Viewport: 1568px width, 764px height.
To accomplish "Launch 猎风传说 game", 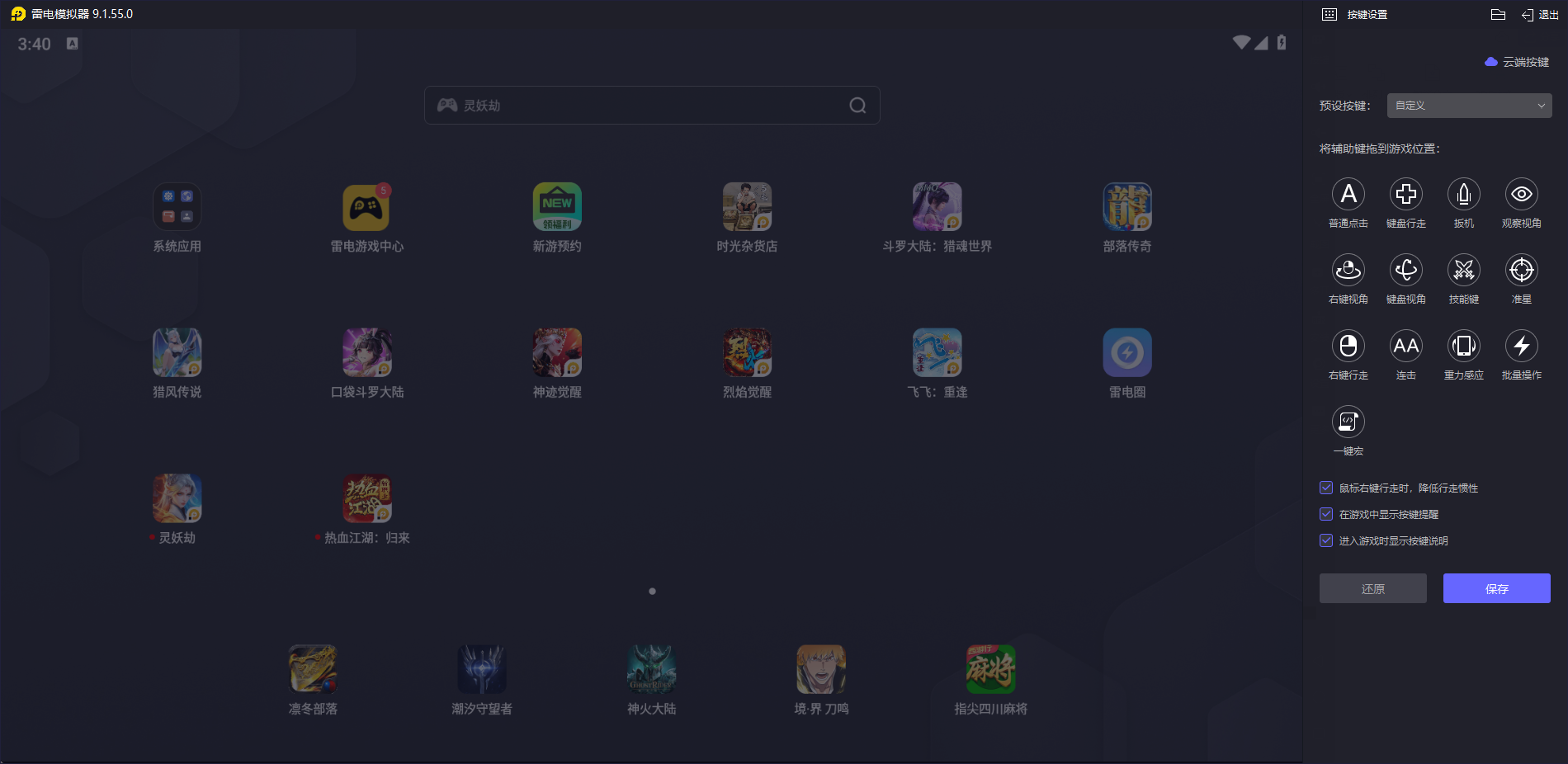I will [177, 352].
